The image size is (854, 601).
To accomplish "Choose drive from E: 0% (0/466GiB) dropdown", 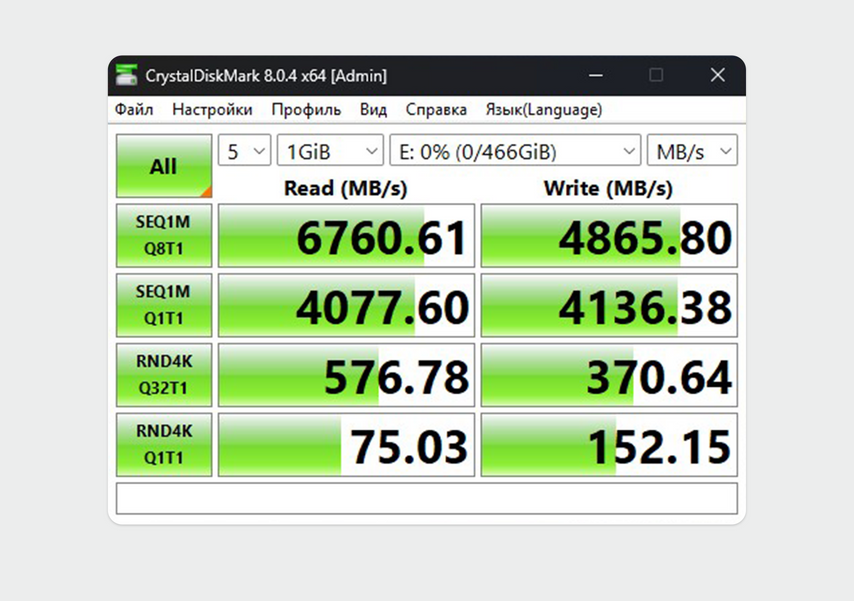I will 515,151.
